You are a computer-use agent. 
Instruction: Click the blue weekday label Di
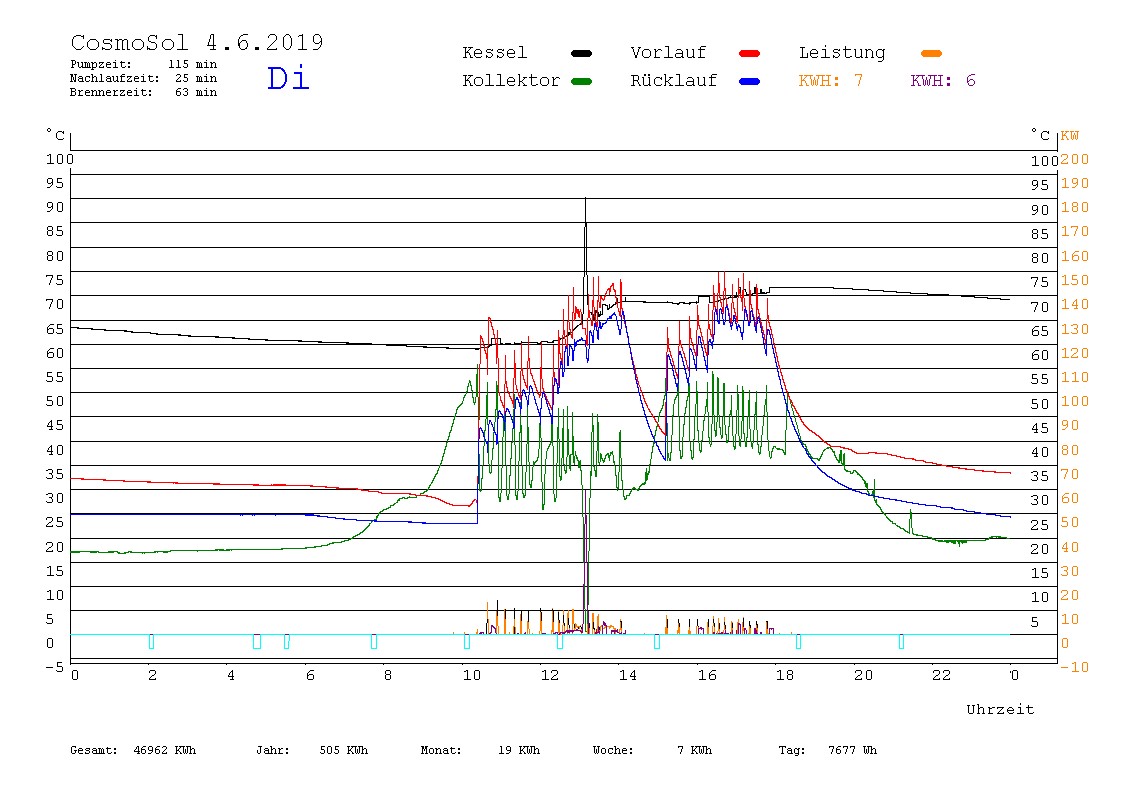click(288, 78)
